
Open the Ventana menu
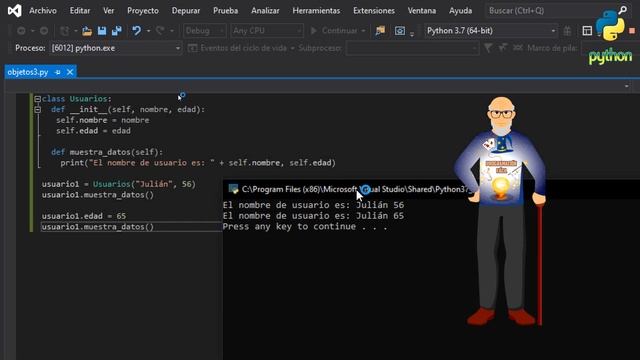pos(422,11)
